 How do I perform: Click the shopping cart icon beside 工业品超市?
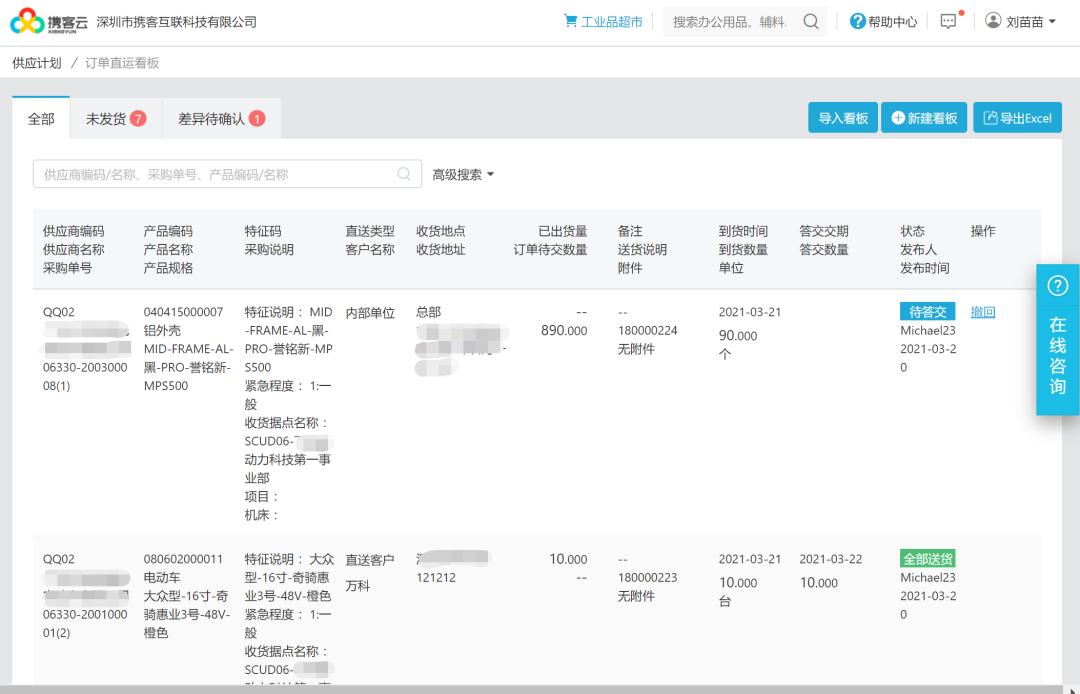tap(570, 20)
